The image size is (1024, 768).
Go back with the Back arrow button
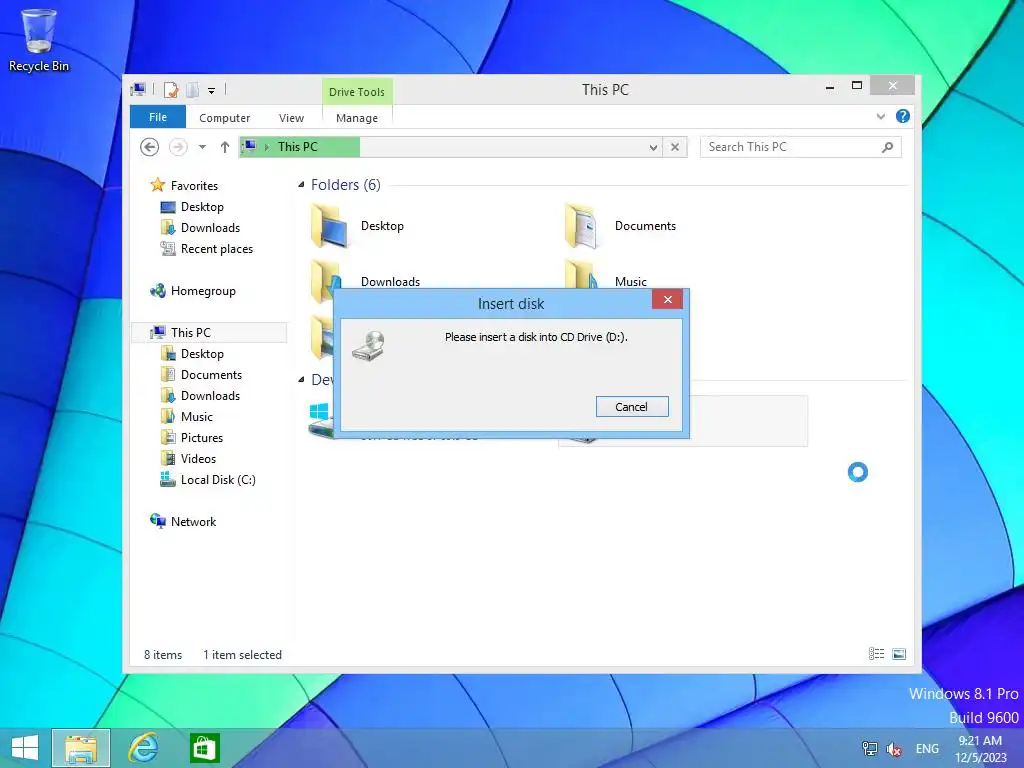pyautogui.click(x=150, y=147)
